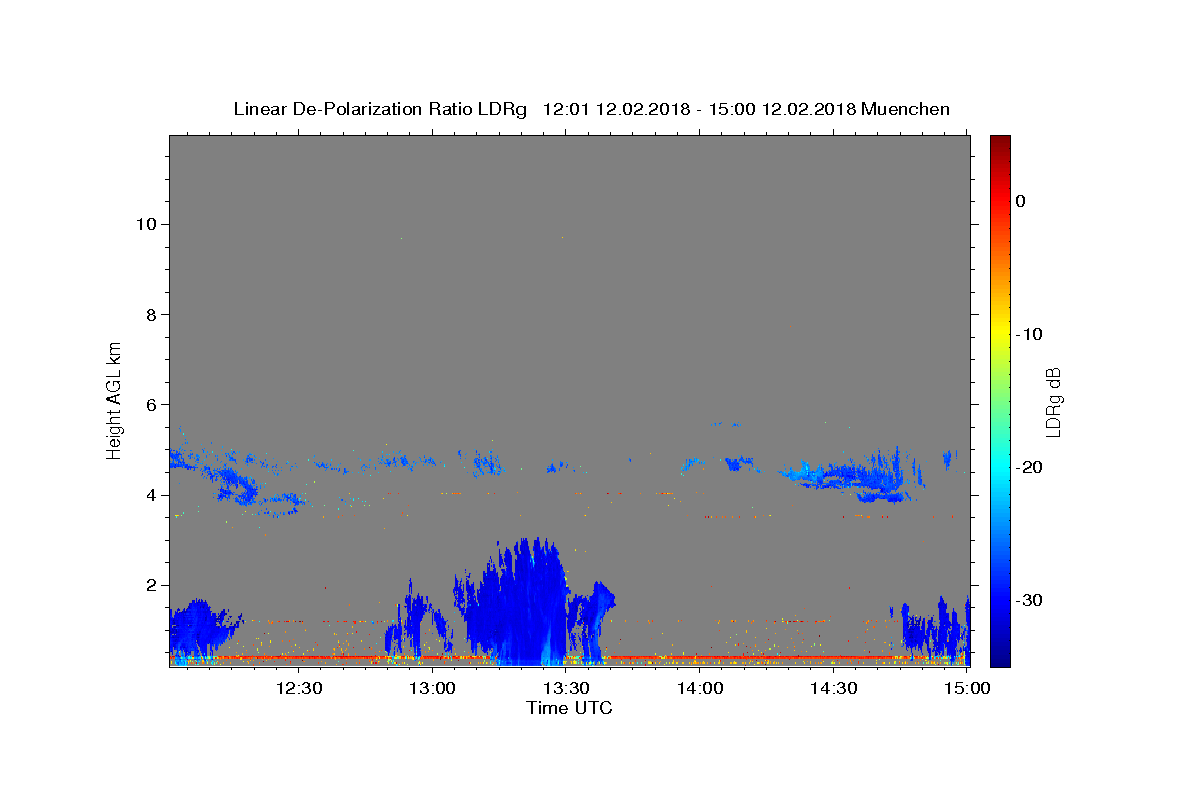Click the plot title 'Linear De-Polarization Ratio LDRg'
This screenshot has height=800, width=1200.
pyautogui.click(x=380, y=109)
